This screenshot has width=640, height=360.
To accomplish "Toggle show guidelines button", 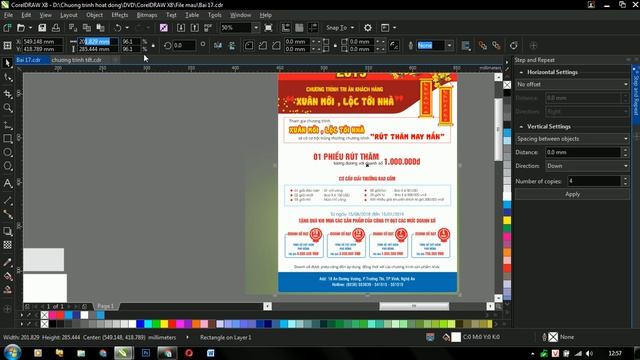I will pyautogui.click(x=313, y=28).
